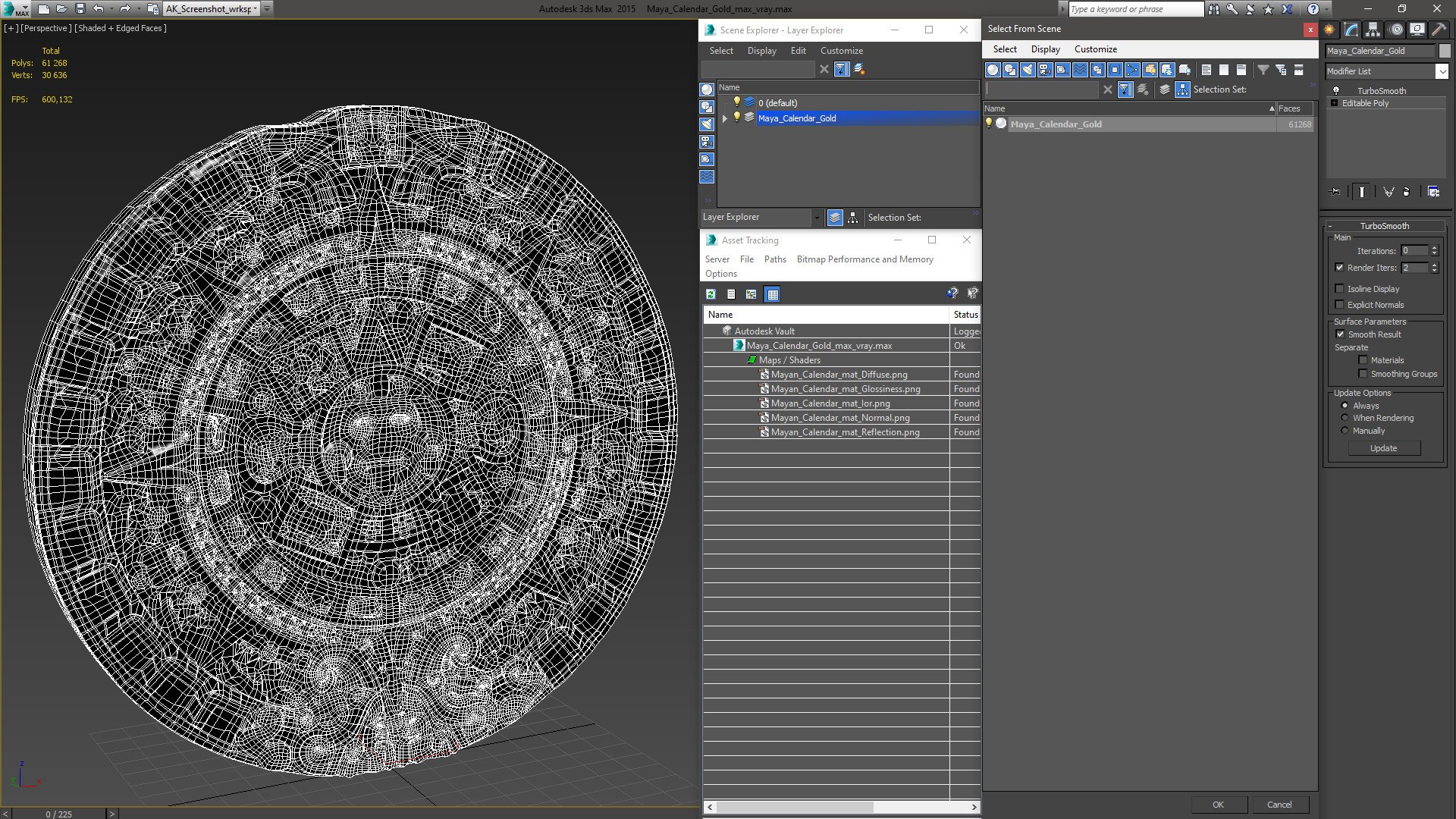Toggle Display Cameras sidebar icon in Scene Explorer
The height and width of the screenshot is (819, 1456).
click(x=707, y=142)
